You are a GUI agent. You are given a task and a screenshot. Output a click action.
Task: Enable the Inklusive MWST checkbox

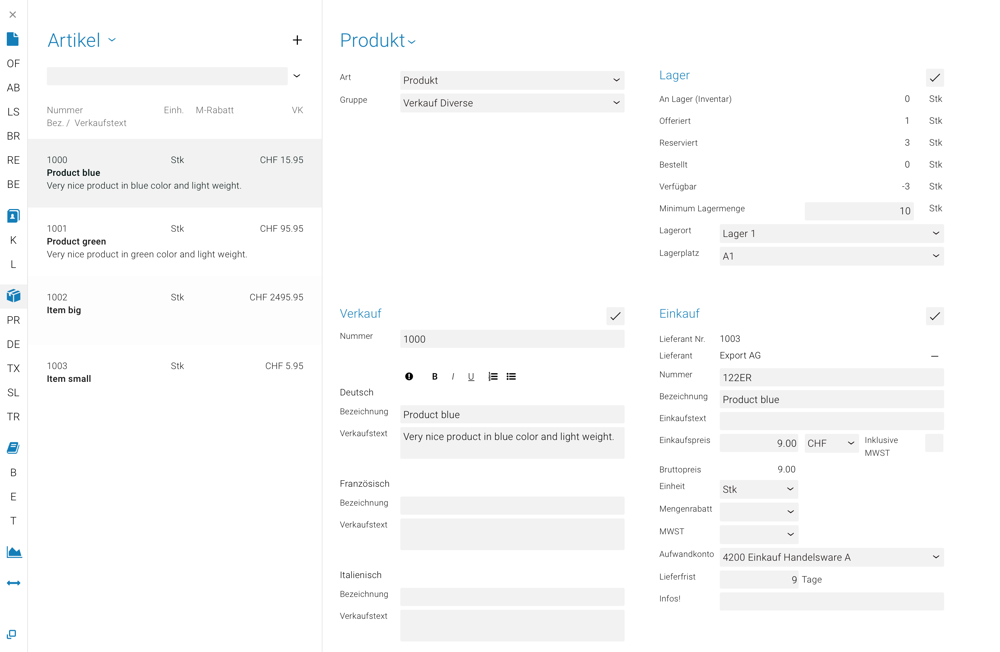pyautogui.click(x=934, y=443)
